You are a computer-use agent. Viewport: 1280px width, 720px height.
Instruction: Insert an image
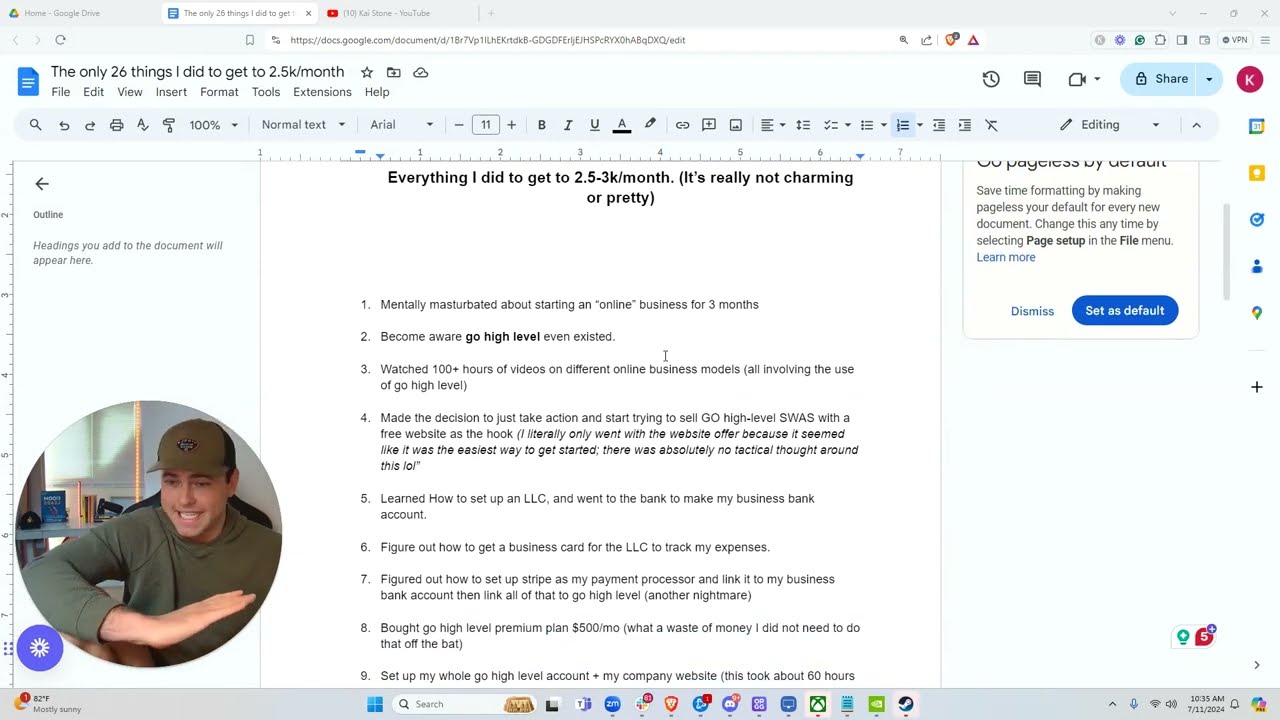coord(736,125)
